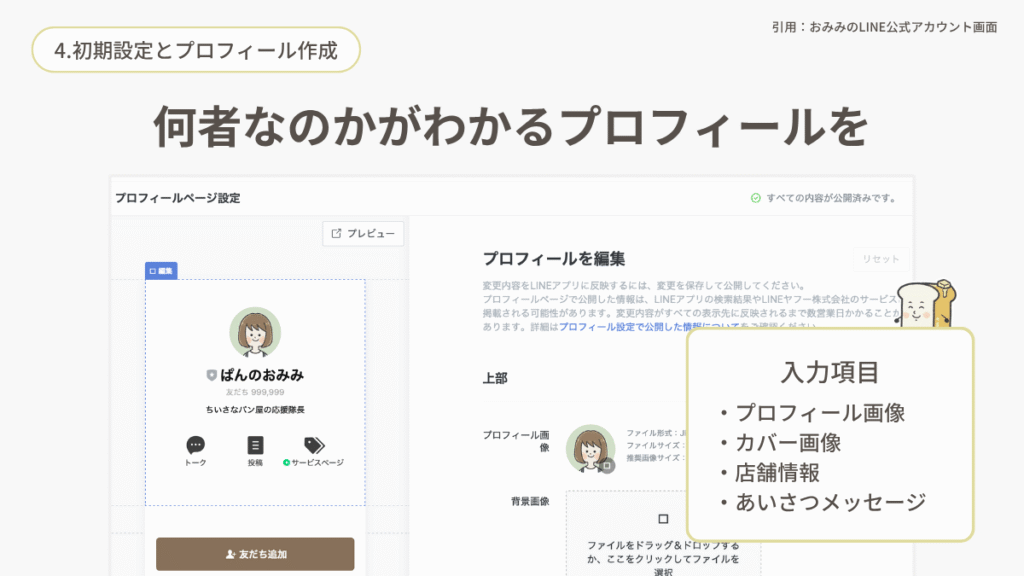Click the ぱんのおみみ account name
This screenshot has width=1024, height=576.
262,375
